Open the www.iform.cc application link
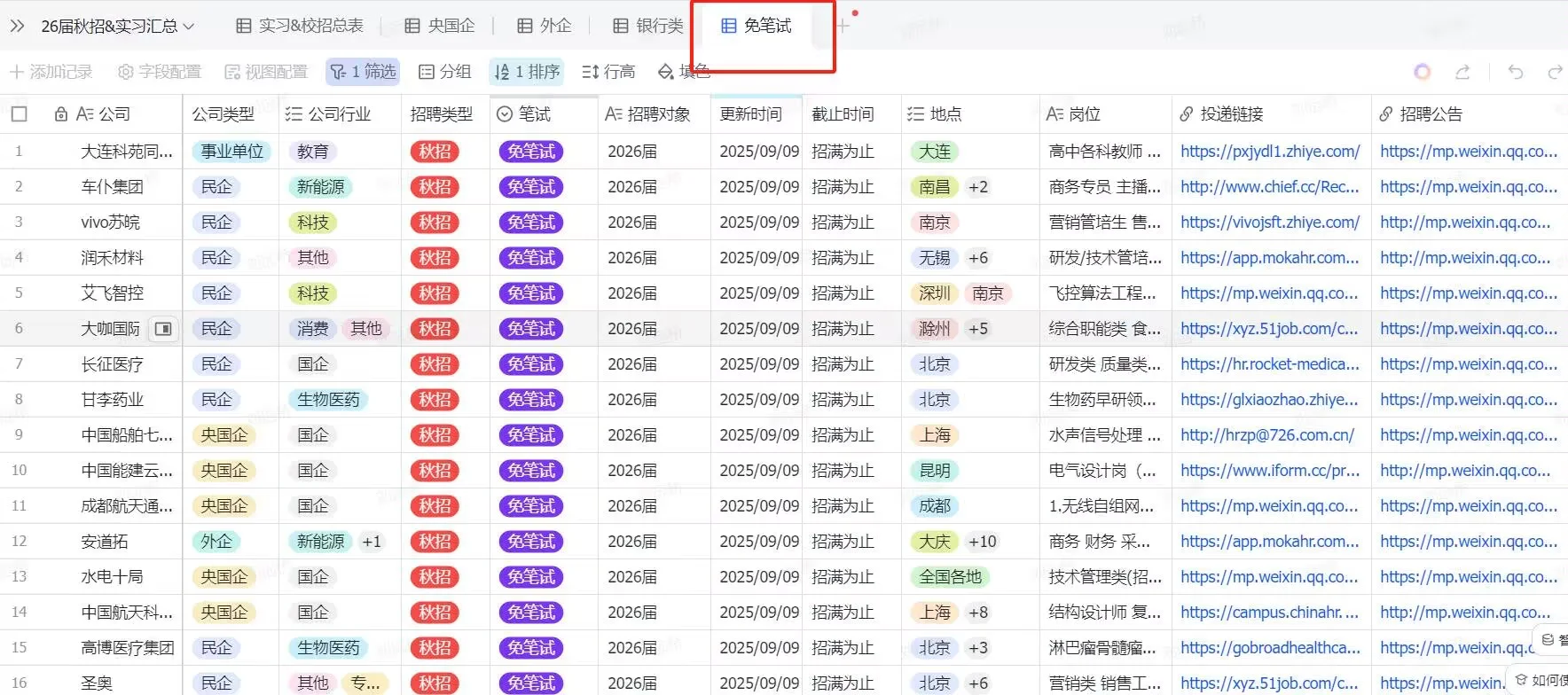 pyautogui.click(x=1270, y=471)
